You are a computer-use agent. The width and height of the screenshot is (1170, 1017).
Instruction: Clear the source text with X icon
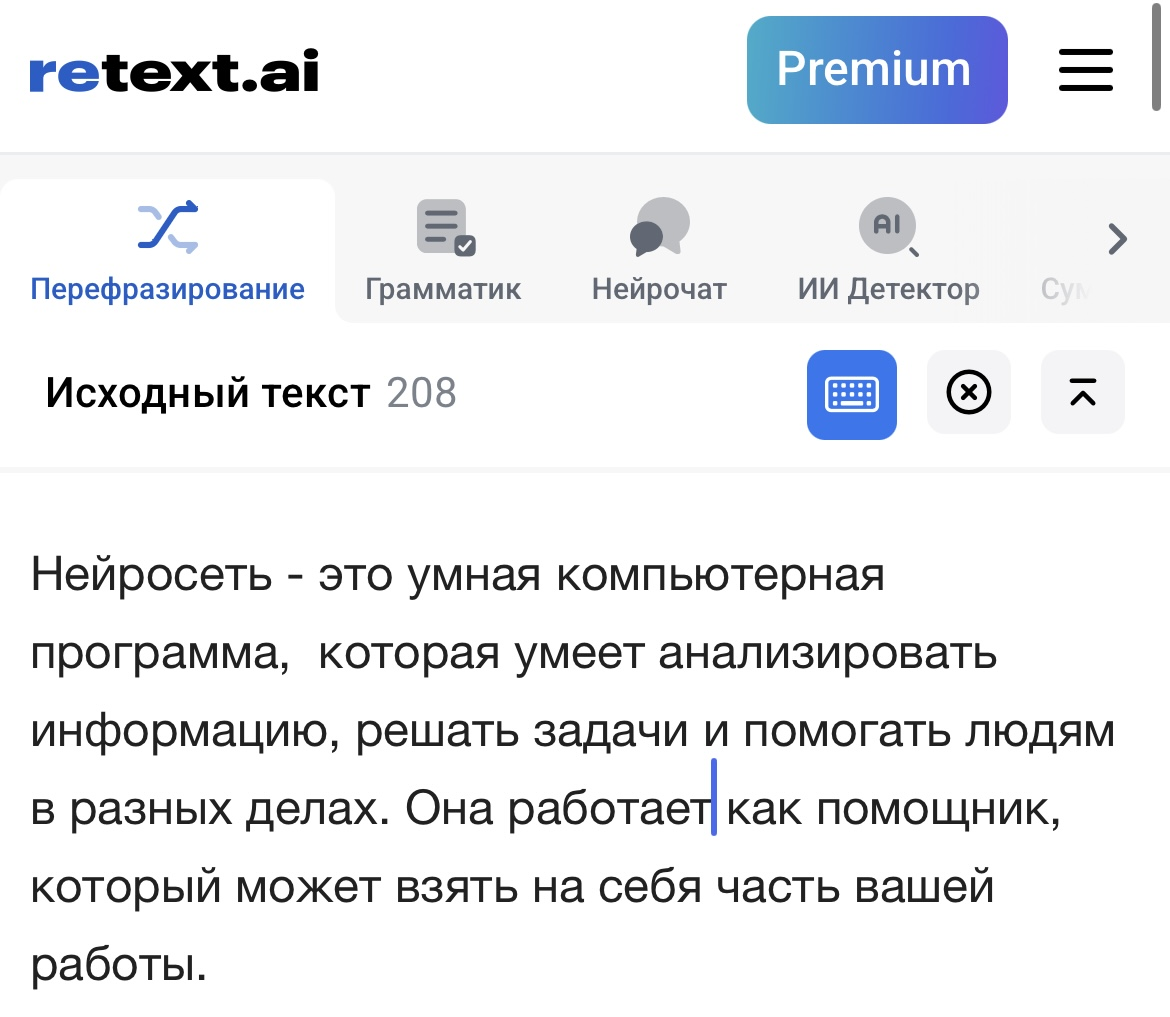click(x=968, y=393)
